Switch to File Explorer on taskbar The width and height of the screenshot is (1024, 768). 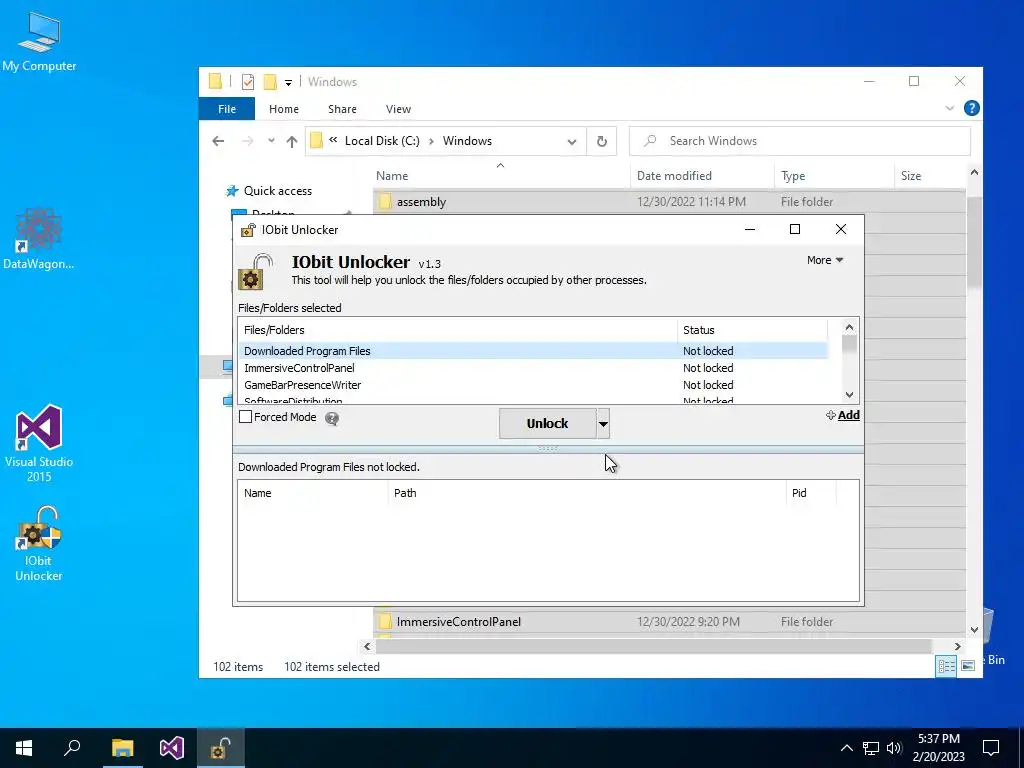coord(122,748)
